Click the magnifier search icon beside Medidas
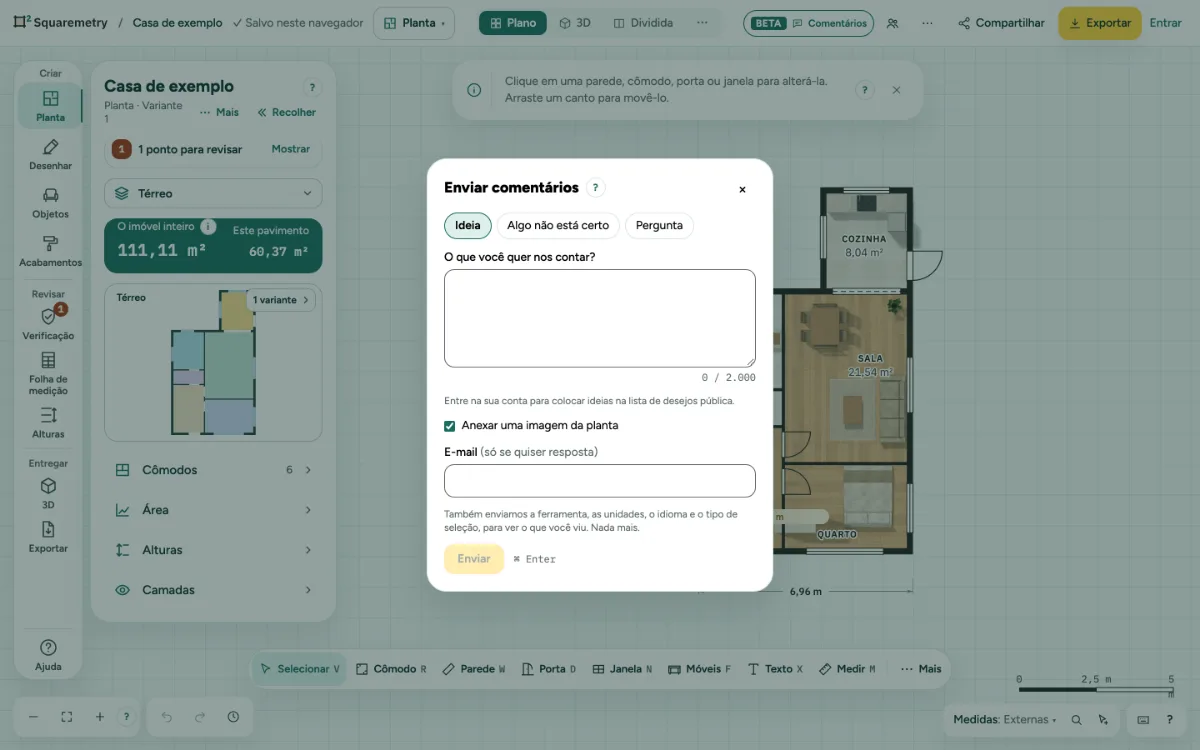This screenshot has width=1200, height=750. pyautogui.click(x=1077, y=719)
